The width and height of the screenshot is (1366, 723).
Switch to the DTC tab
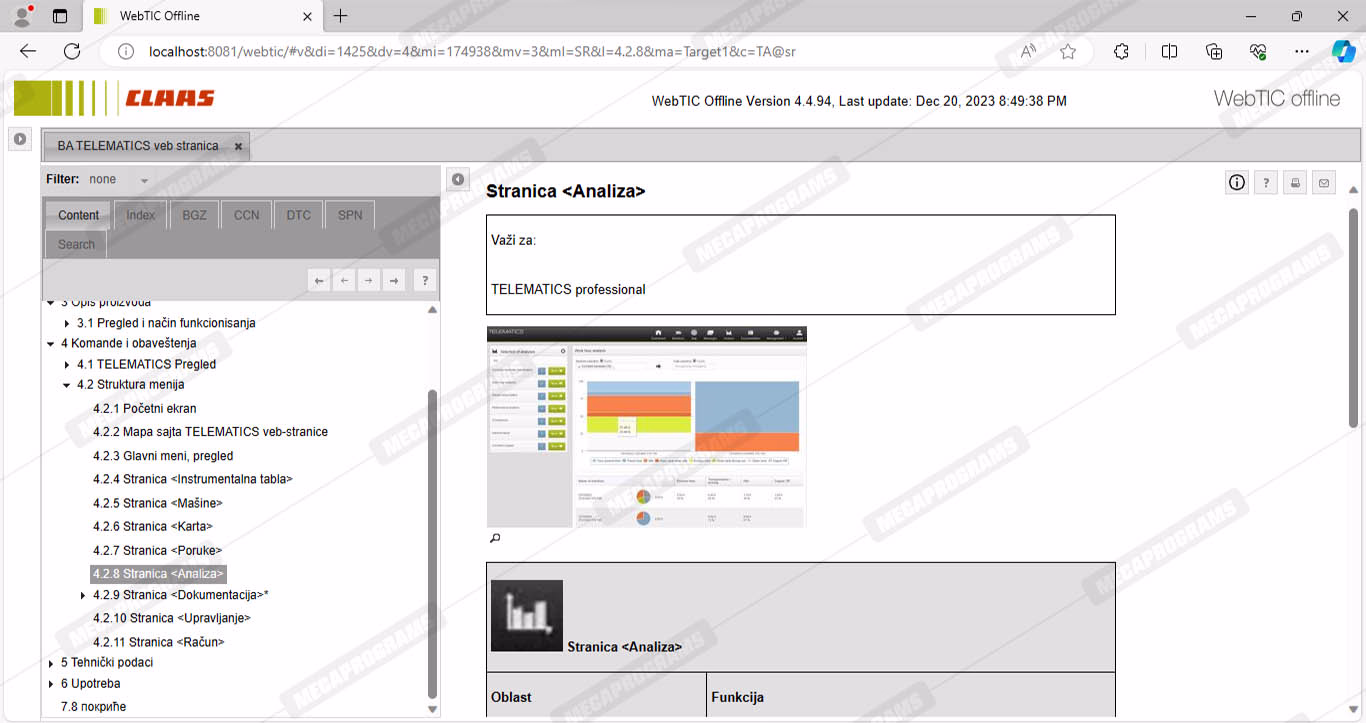pos(298,215)
